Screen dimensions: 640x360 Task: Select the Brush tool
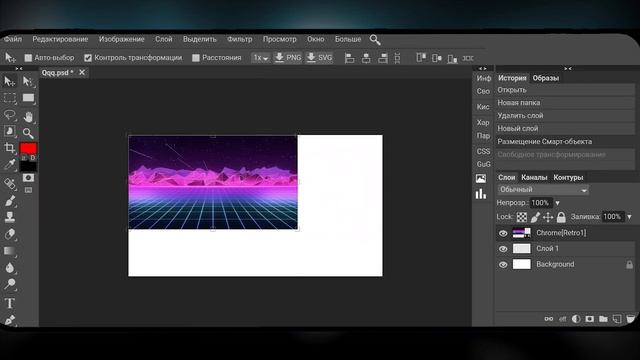coord(10,200)
